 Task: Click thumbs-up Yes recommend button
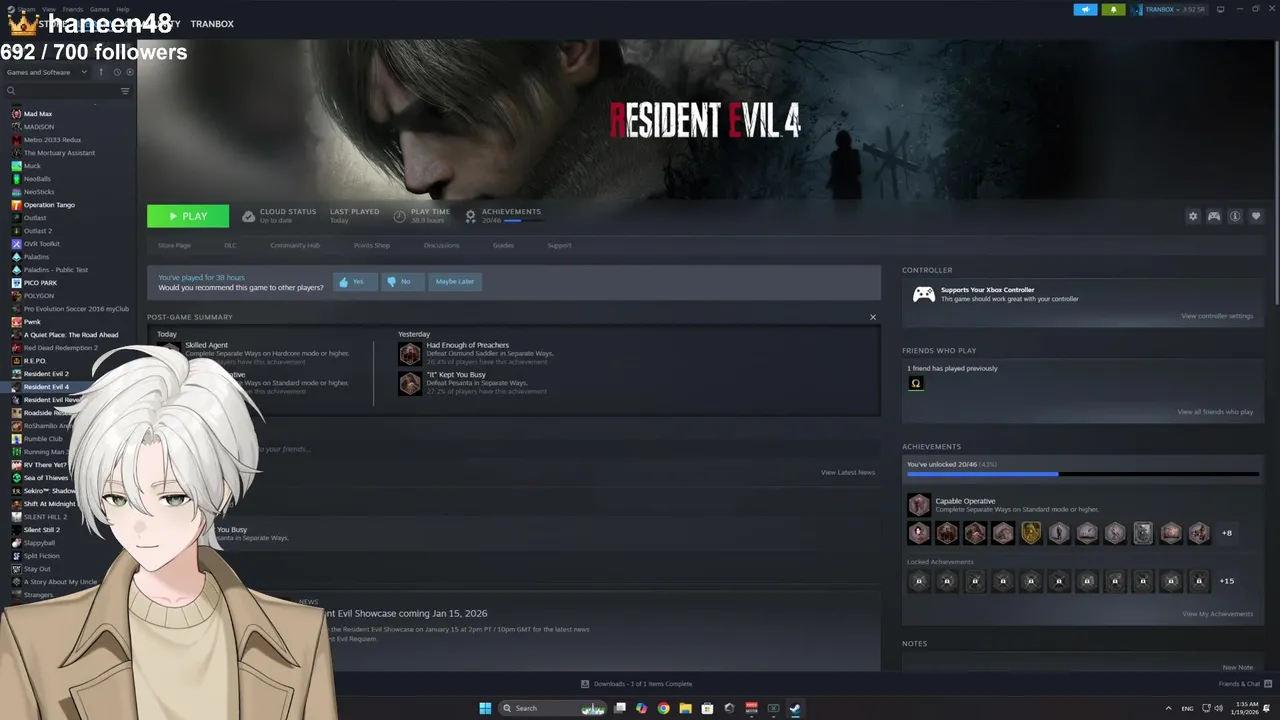[354, 282]
